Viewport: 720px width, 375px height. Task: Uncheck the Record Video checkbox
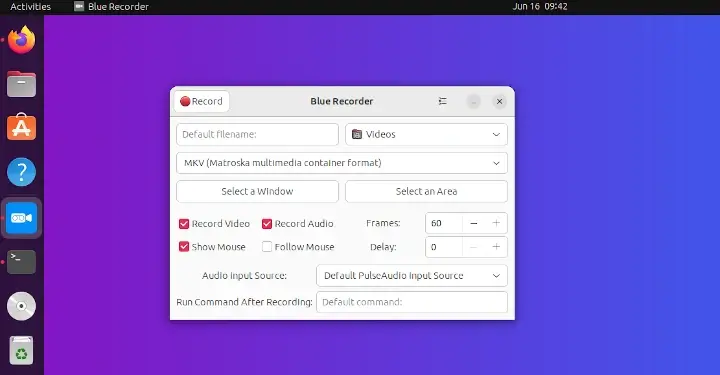point(184,224)
